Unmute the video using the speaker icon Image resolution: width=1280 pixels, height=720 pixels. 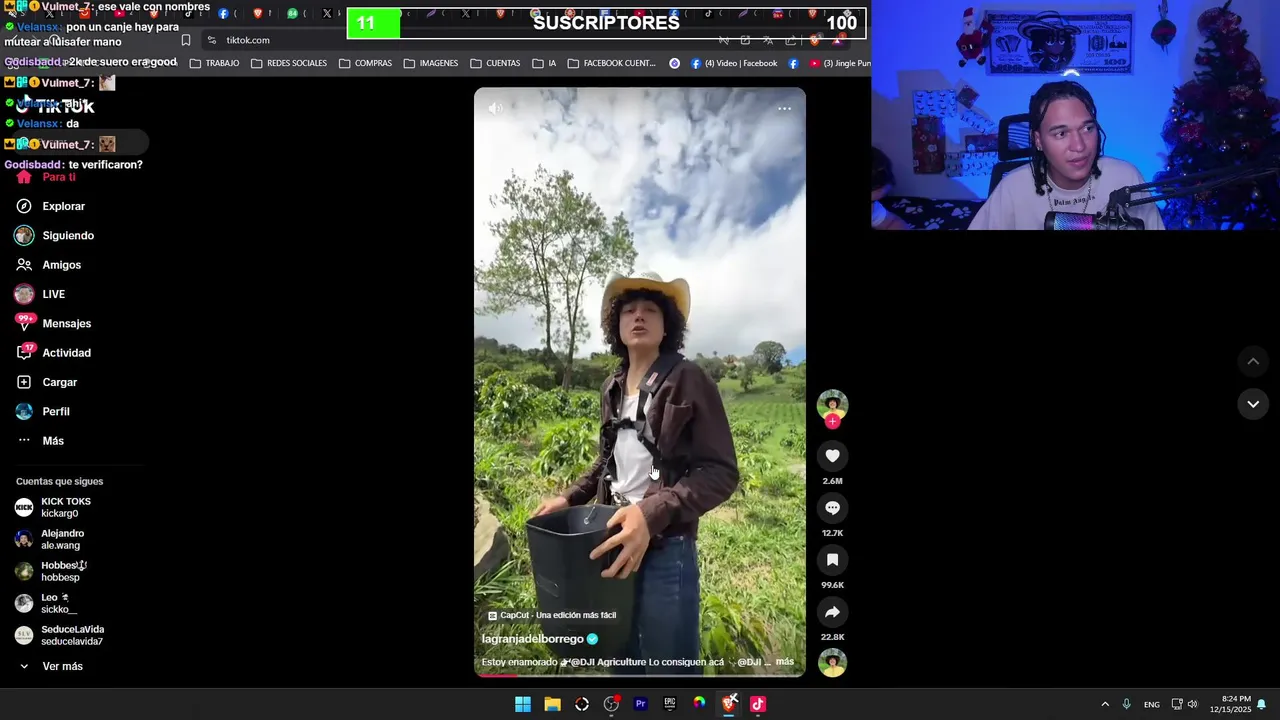click(x=495, y=108)
